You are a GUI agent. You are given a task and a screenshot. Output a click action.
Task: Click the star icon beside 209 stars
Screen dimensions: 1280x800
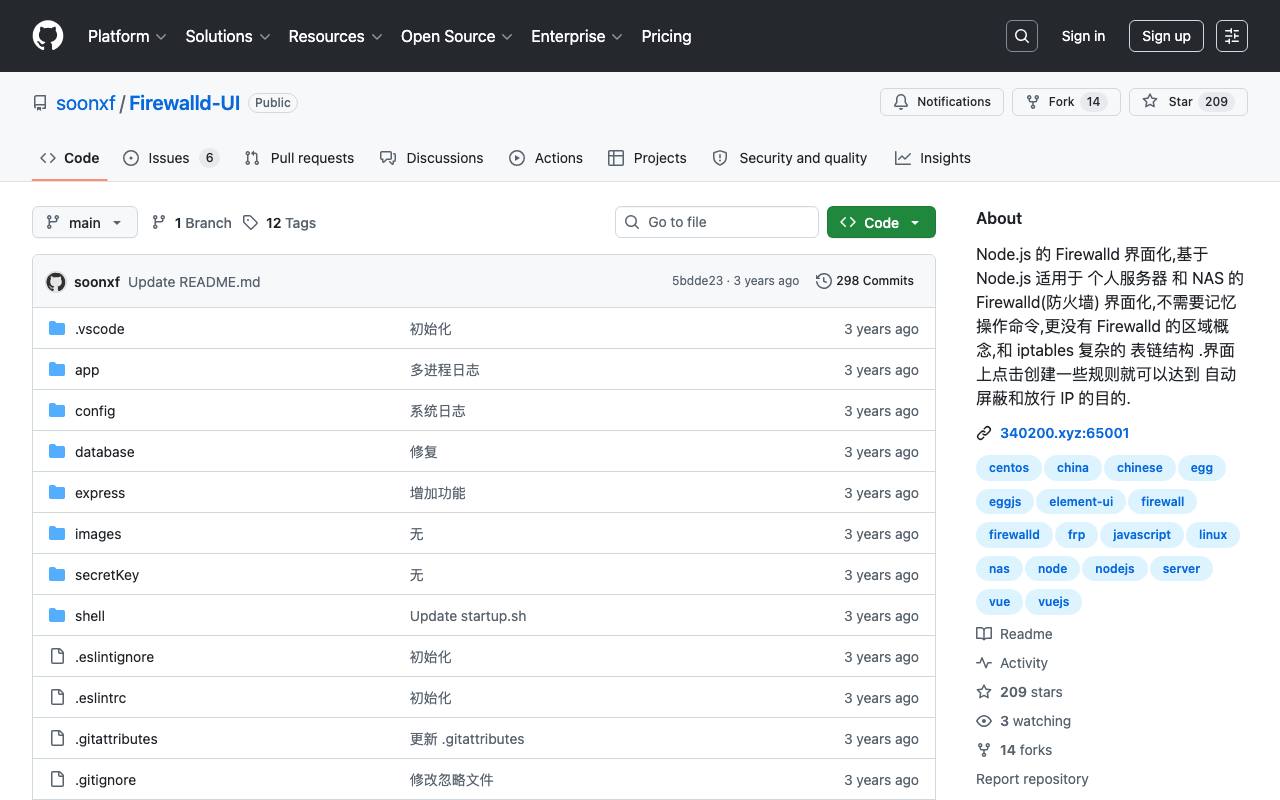984,692
